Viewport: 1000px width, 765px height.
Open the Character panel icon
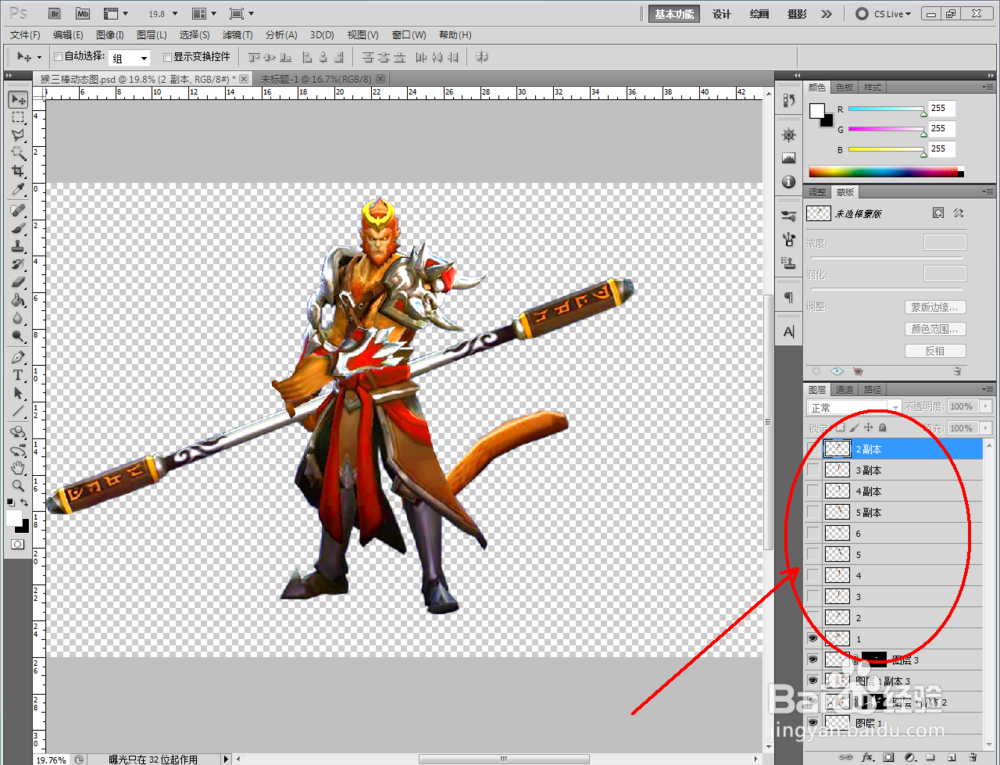point(789,332)
